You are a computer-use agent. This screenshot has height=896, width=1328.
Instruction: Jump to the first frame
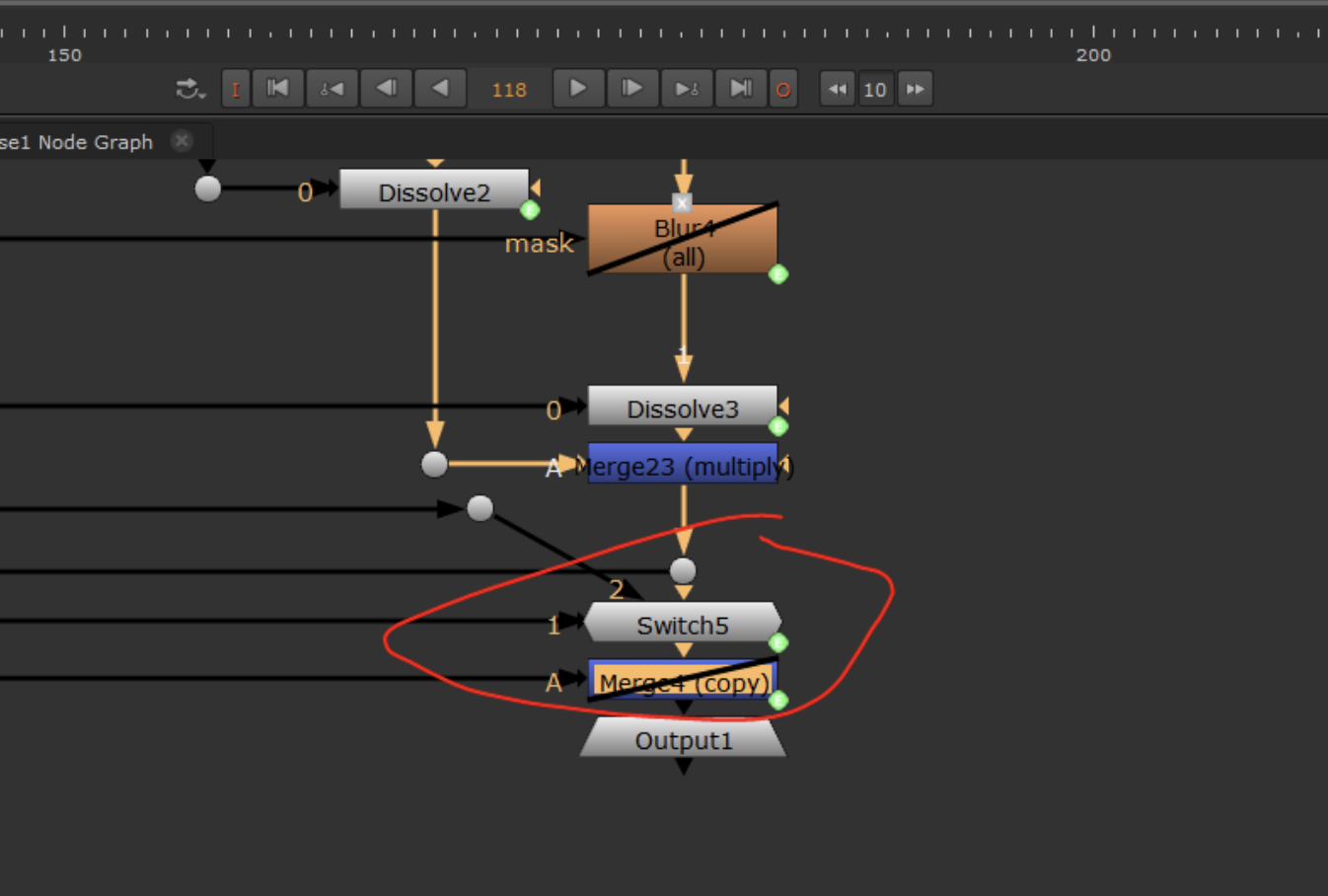[278, 89]
